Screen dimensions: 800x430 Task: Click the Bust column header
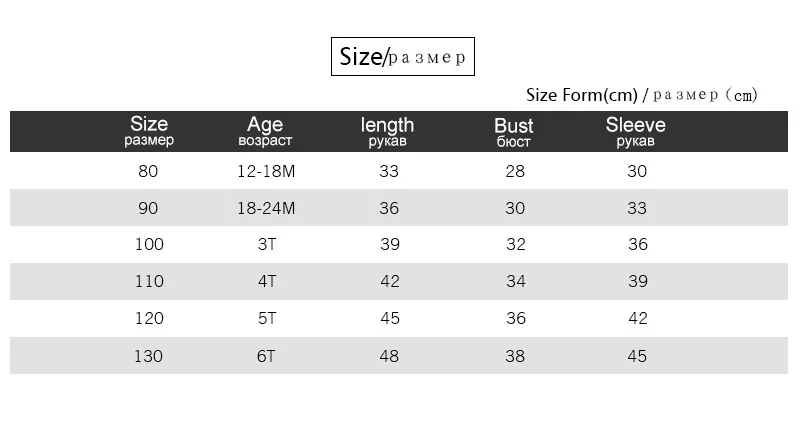[513, 131]
